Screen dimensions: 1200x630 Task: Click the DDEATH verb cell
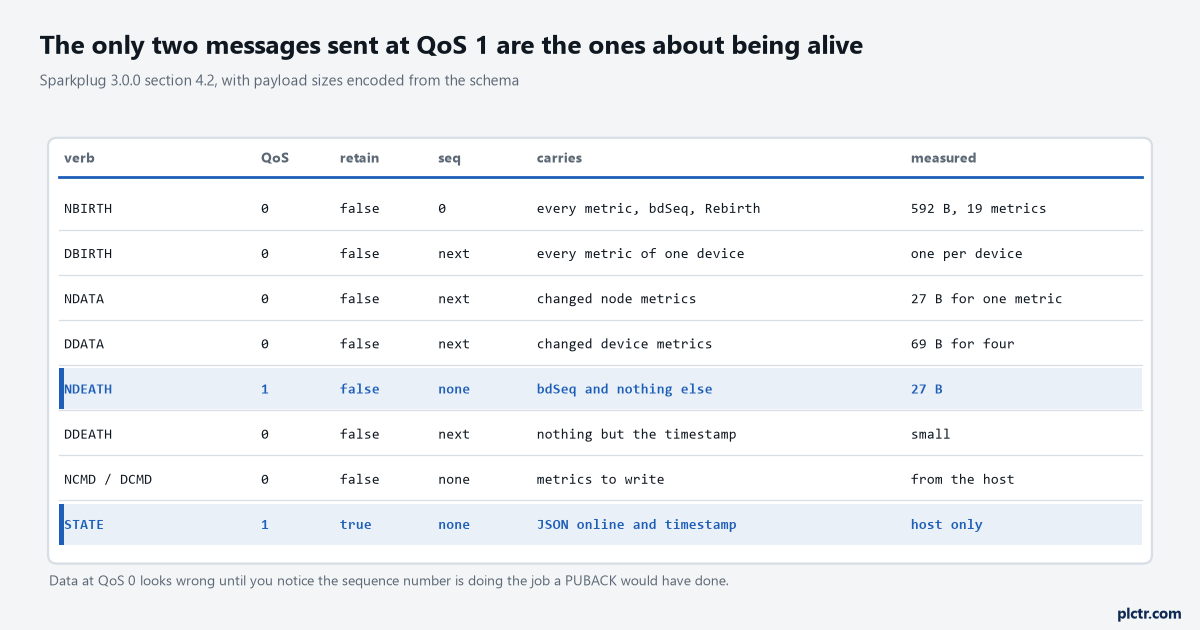(x=88, y=434)
